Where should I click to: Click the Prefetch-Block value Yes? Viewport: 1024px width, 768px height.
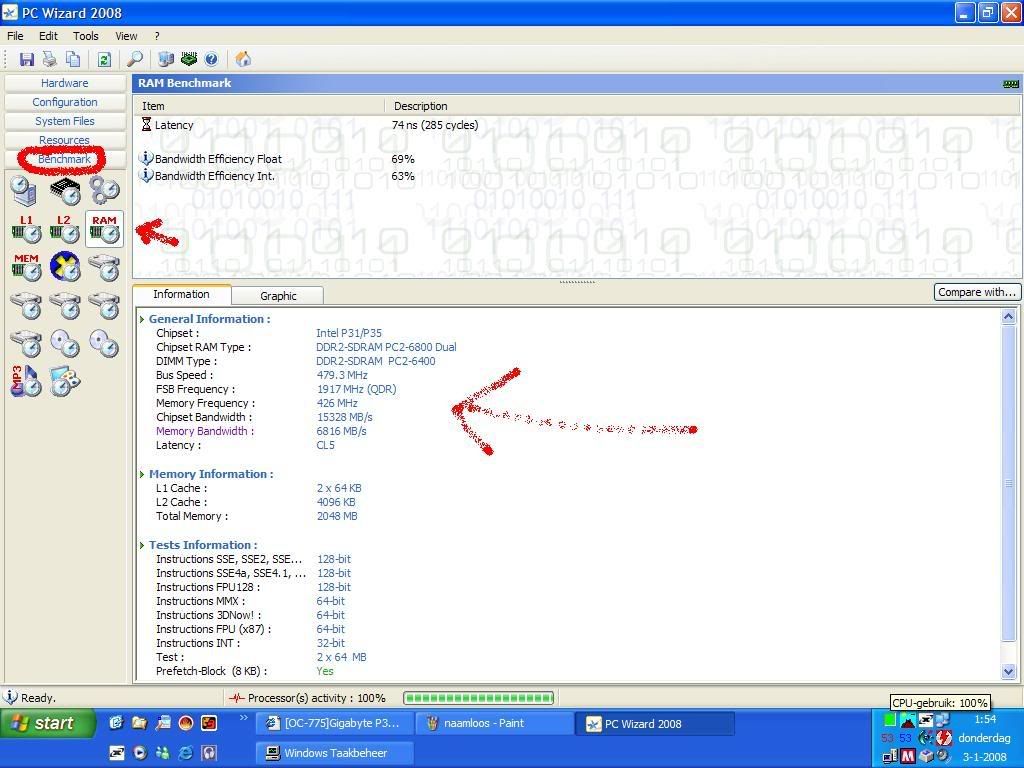(x=325, y=671)
